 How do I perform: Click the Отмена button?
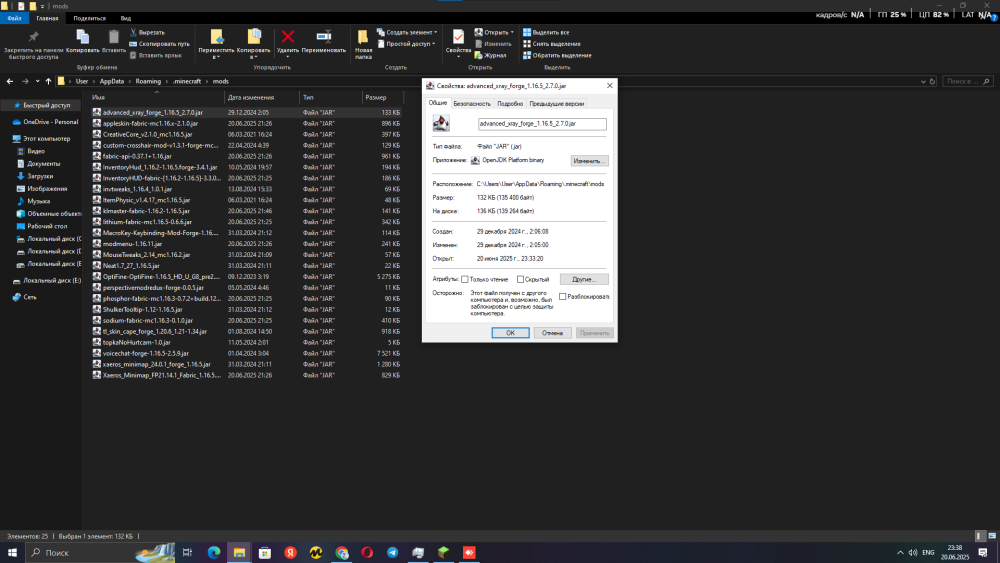[552, 333]
